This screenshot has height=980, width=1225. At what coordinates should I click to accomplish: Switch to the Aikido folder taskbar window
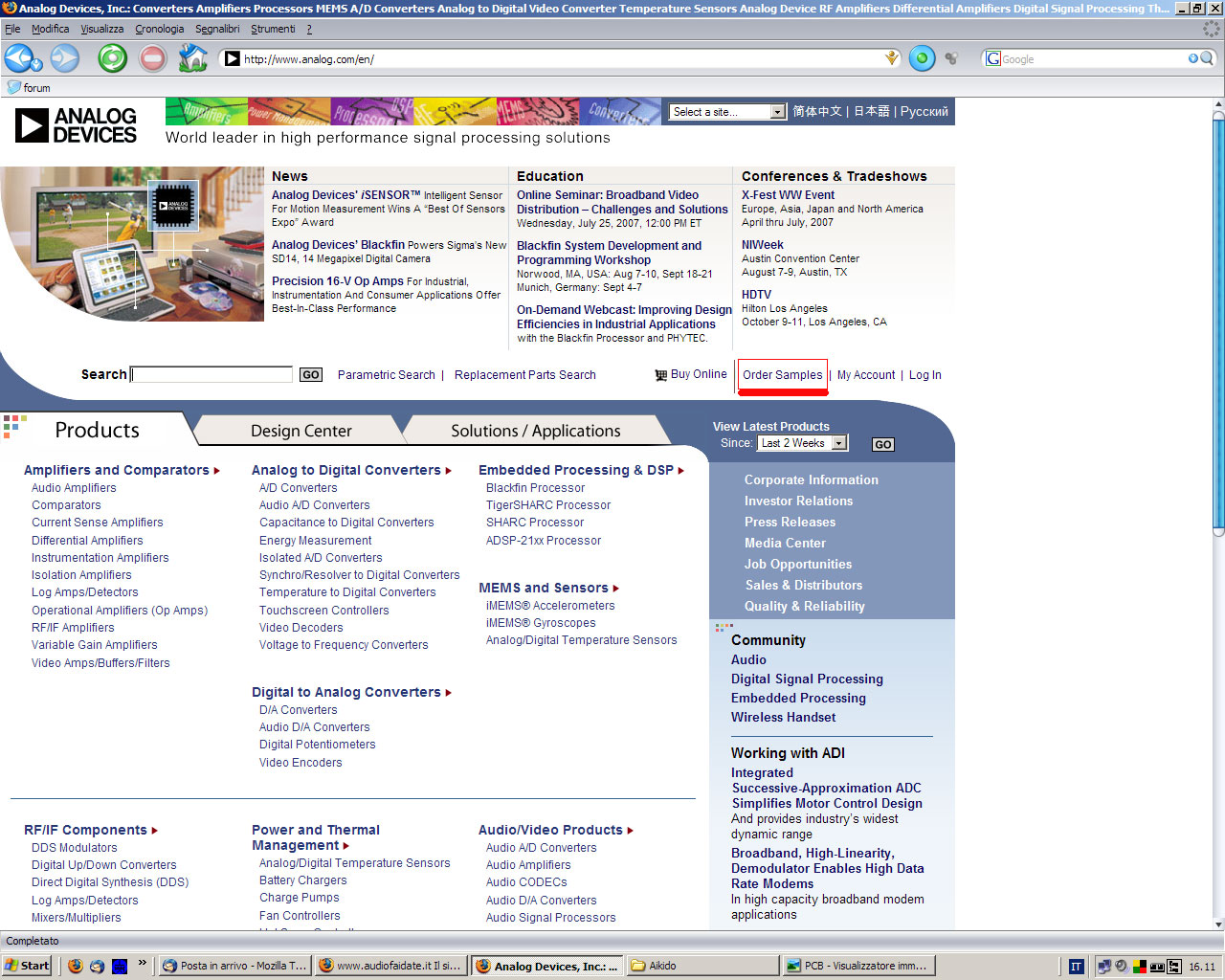tap(702, 966)
